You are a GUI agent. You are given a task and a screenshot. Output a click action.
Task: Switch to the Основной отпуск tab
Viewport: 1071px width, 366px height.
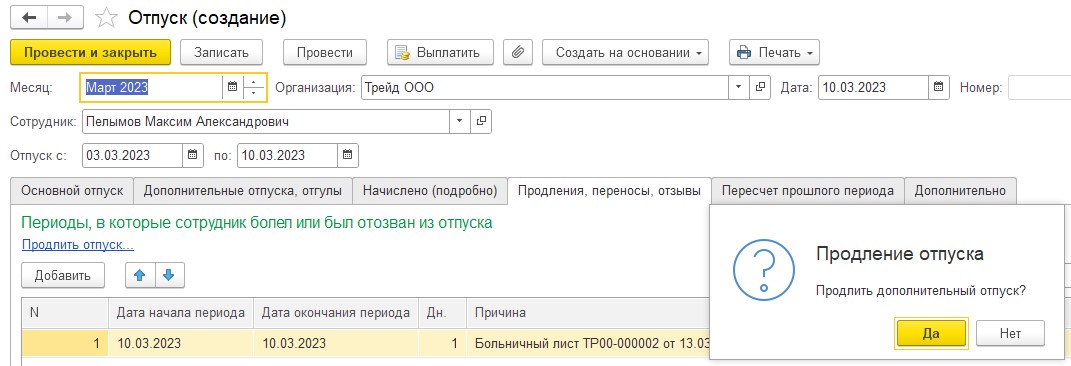72,191
